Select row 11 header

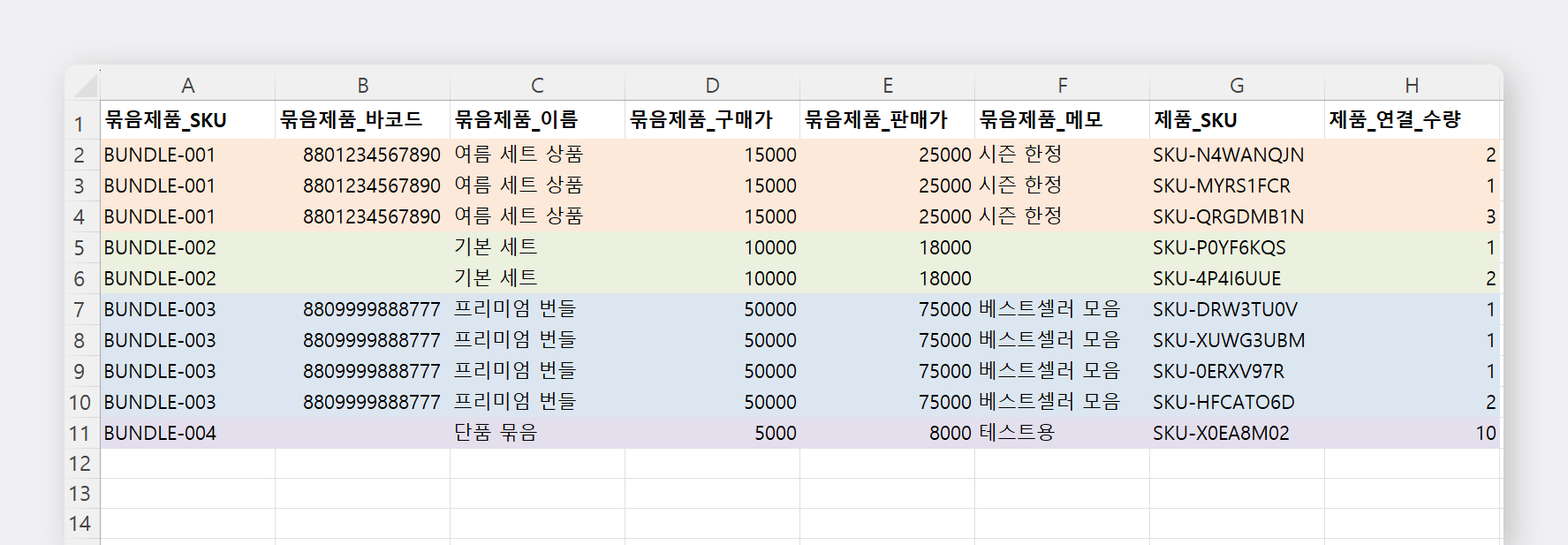[80, 434]
